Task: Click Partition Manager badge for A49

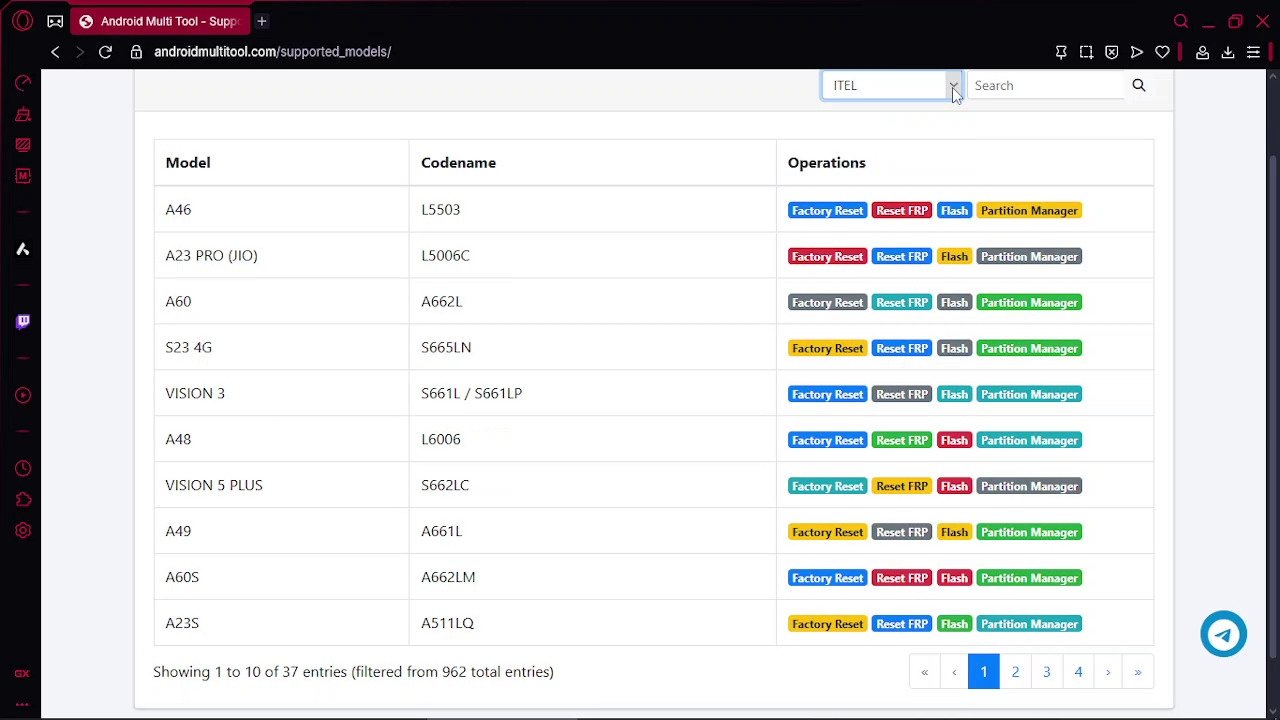Action: pyautogui.click(x=1029, y=532)
